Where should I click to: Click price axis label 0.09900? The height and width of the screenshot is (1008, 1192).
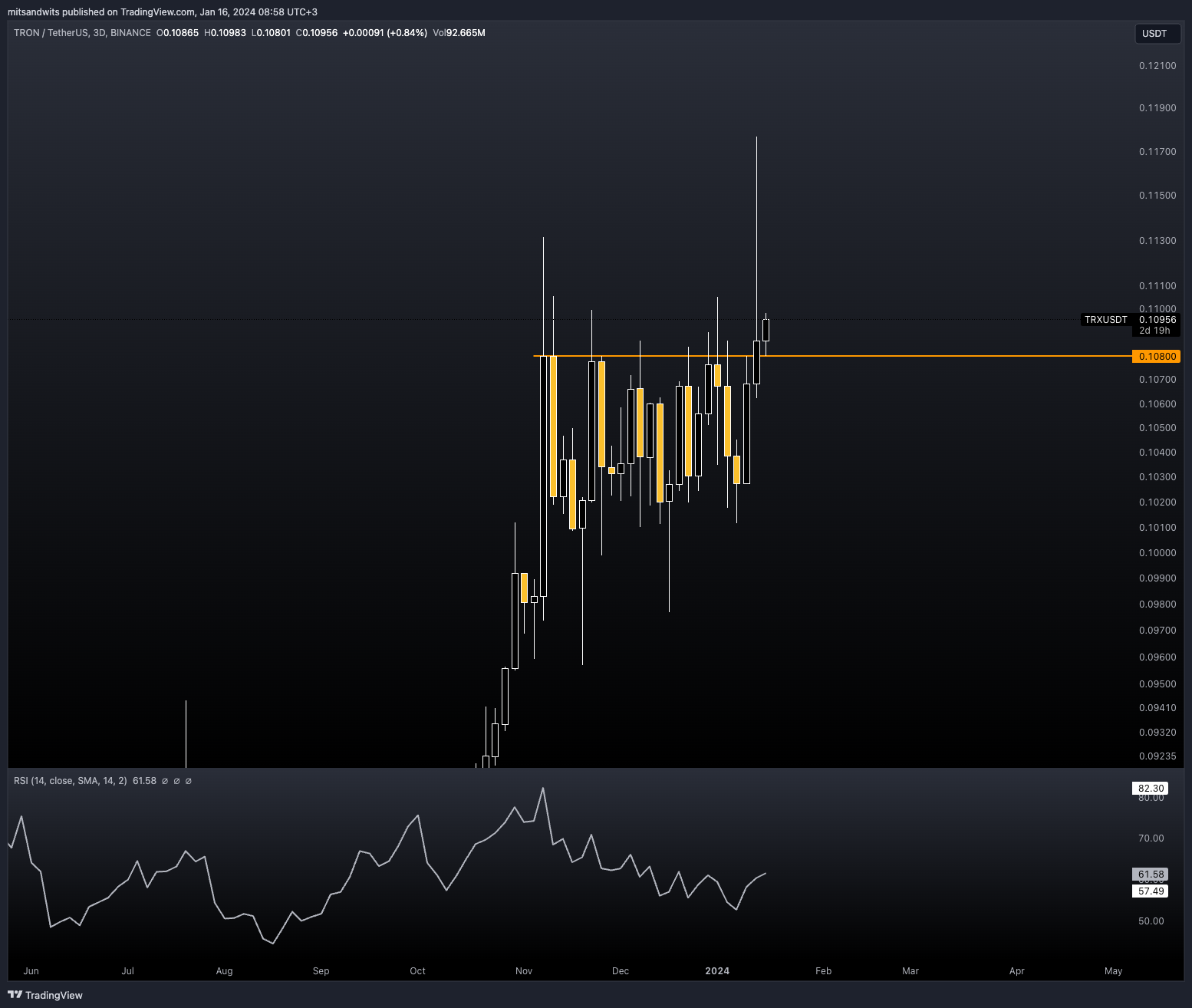click(1157, 578)
